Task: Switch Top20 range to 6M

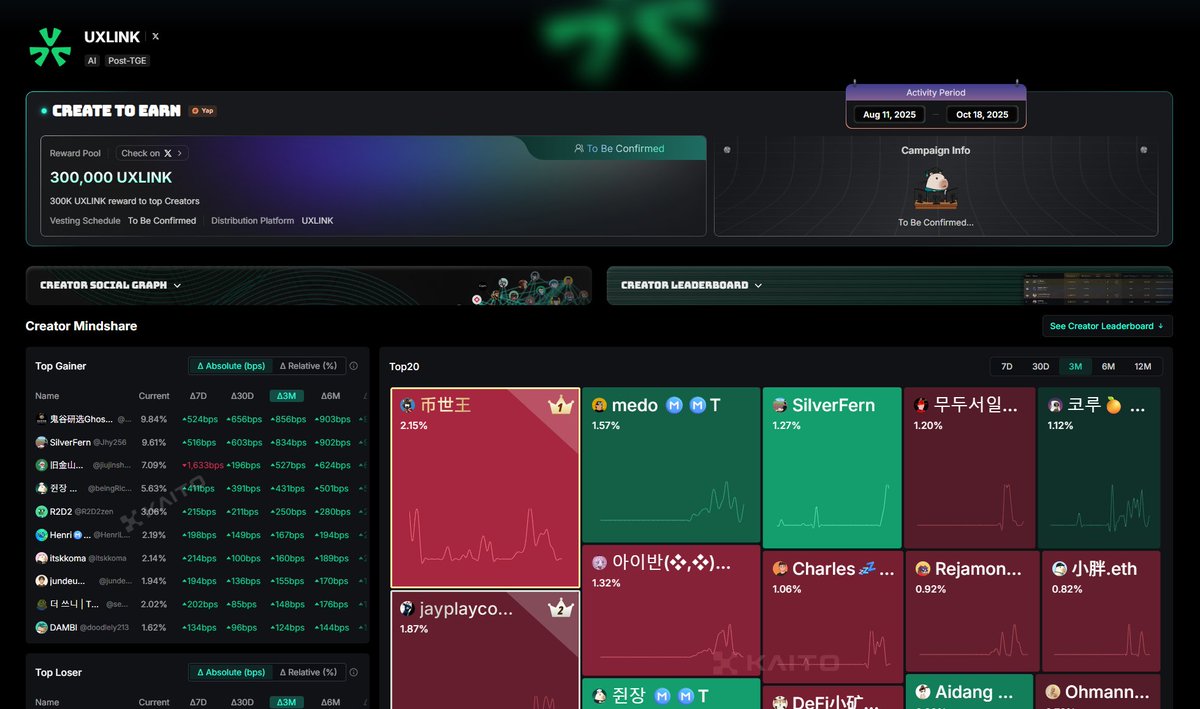Action: [1108, 367]
